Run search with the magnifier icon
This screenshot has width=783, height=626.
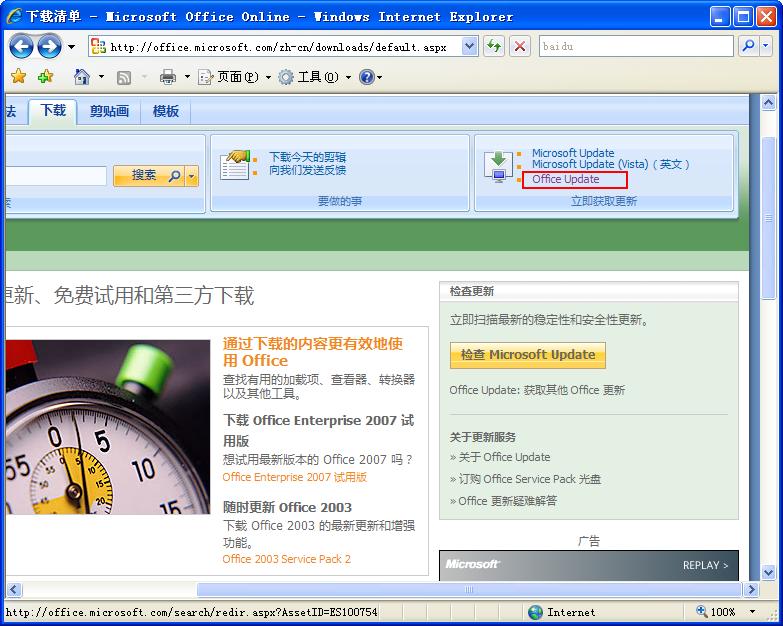pyautogui.click(x=749, y=46)
